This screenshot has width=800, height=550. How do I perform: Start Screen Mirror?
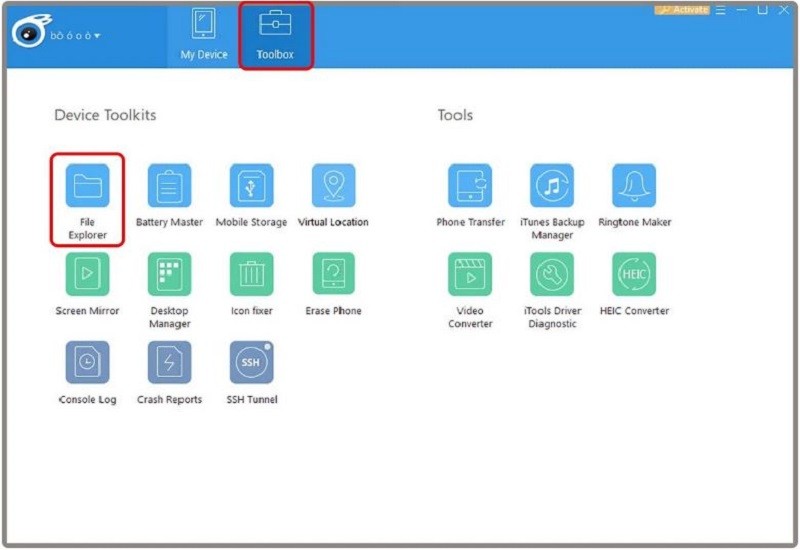click(x=87, y=274)
